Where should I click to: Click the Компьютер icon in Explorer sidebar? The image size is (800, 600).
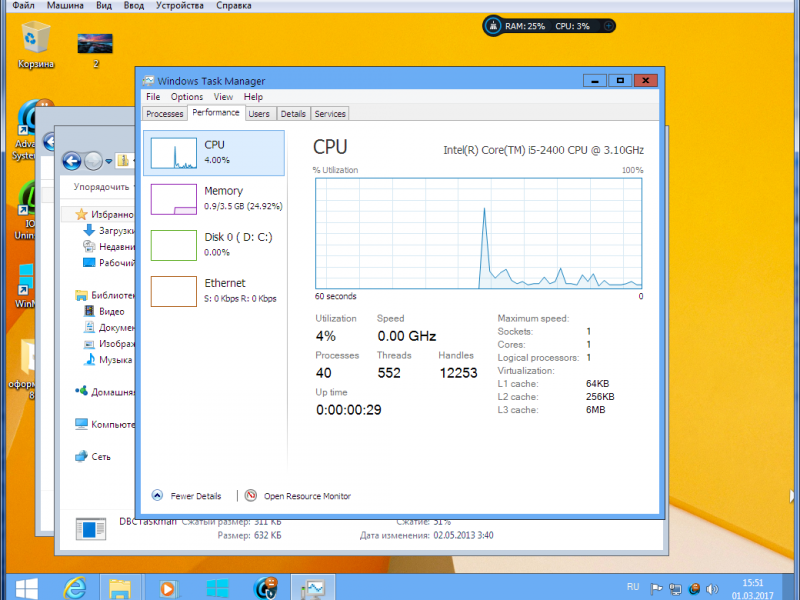pyautogui.click(x=81, y=424)
